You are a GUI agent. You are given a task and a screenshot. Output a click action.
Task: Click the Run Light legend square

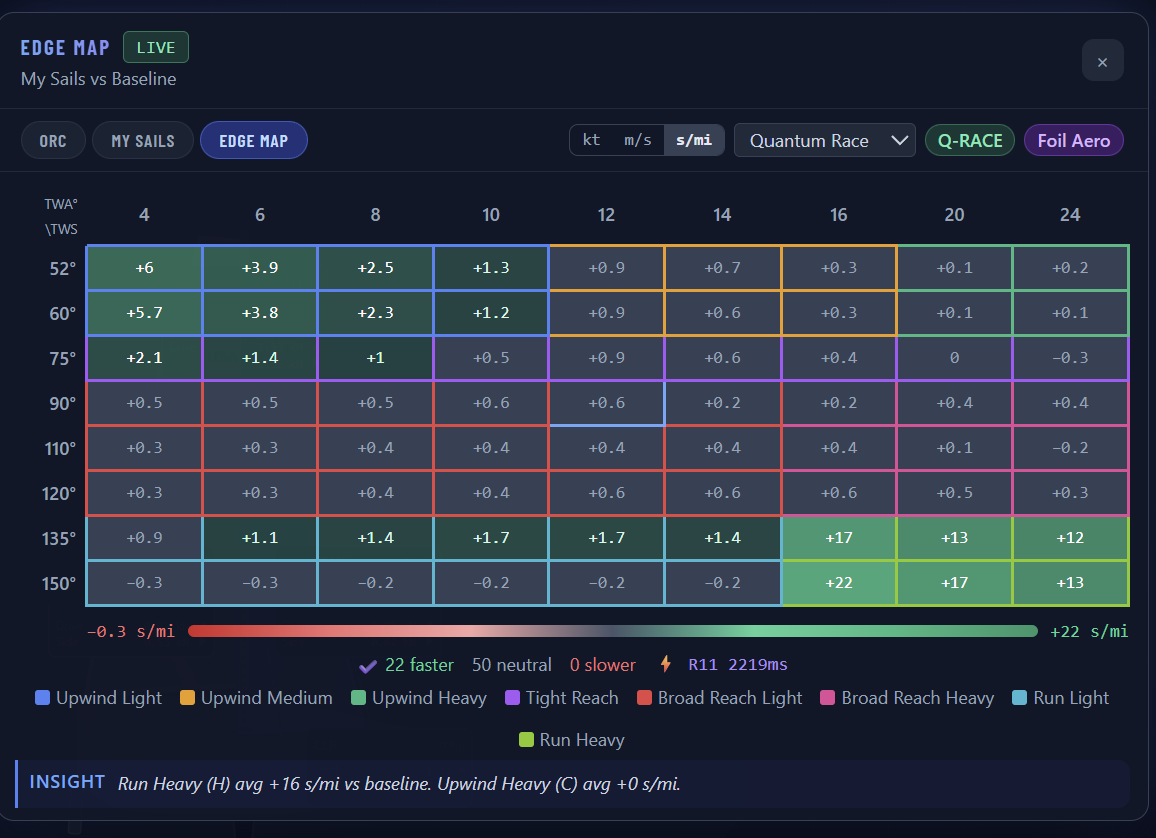[1020, 698]
